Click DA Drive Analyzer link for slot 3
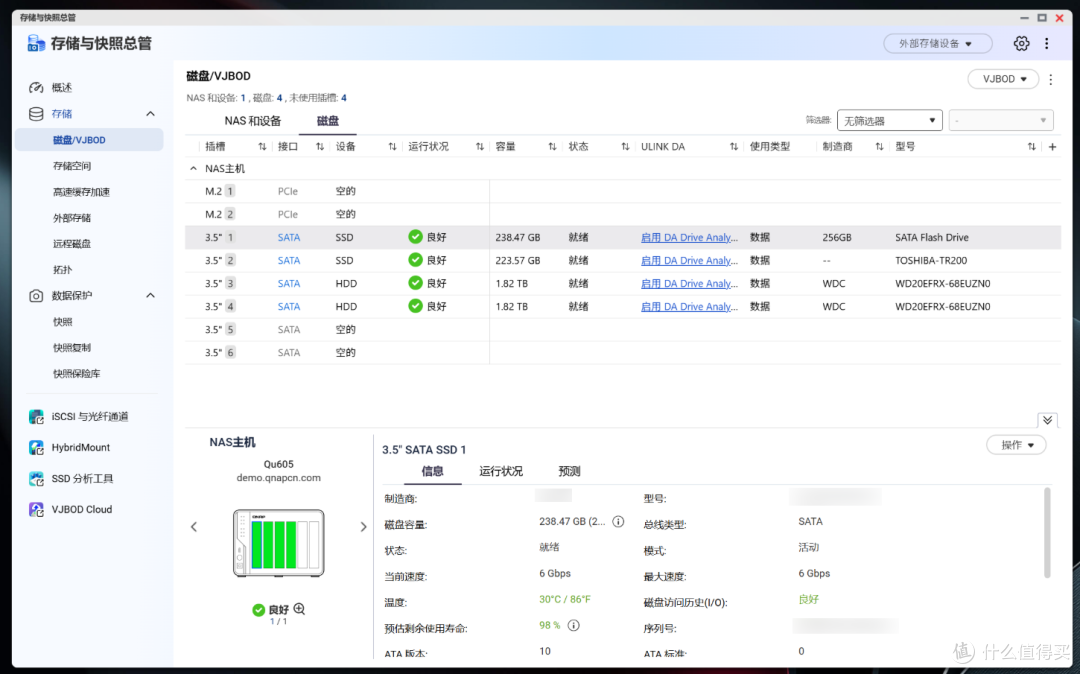 689,283
